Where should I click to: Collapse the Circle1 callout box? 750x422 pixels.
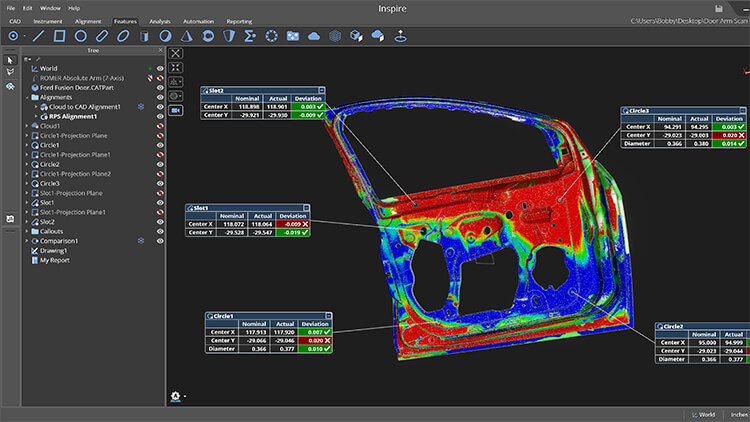(329, 316)
